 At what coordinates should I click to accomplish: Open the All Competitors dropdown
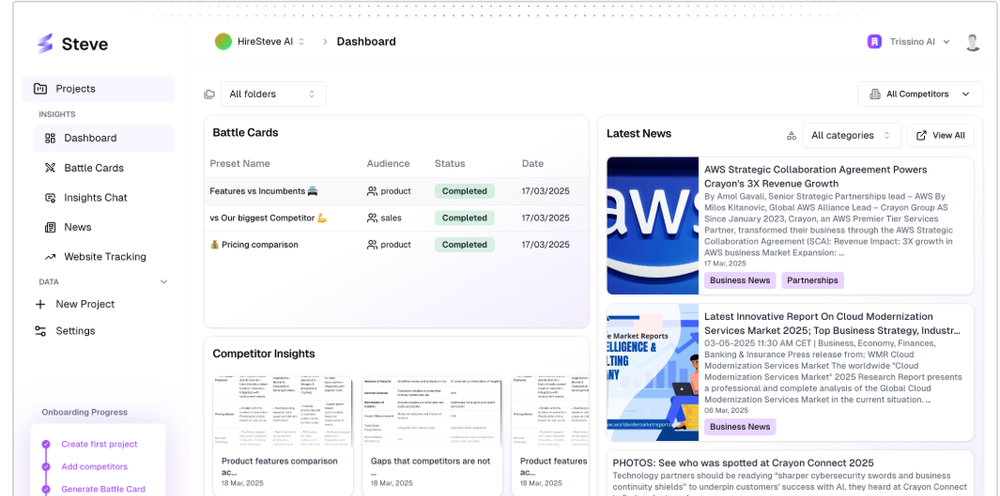tap(920, 94)
